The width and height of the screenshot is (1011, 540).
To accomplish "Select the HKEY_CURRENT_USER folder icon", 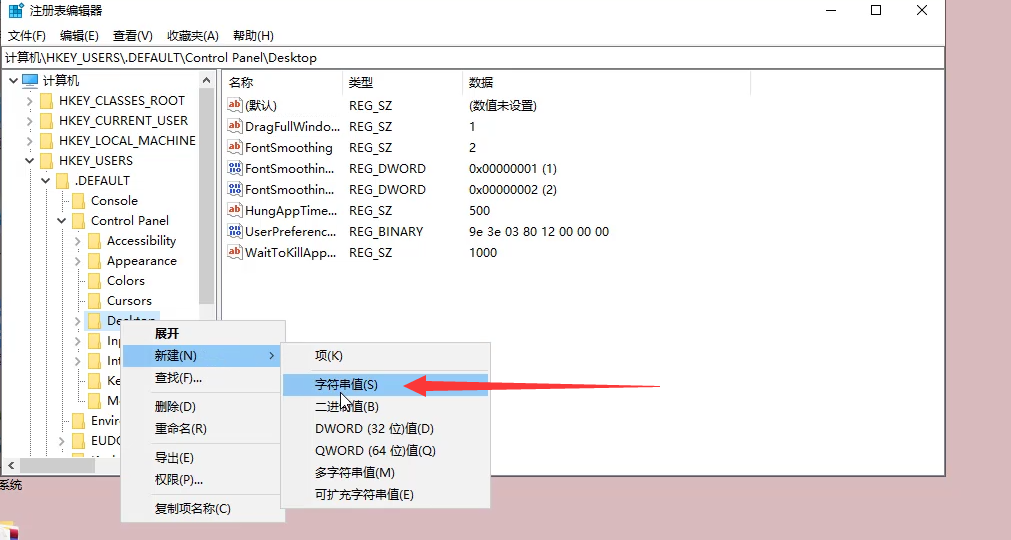I will point(46,121).
